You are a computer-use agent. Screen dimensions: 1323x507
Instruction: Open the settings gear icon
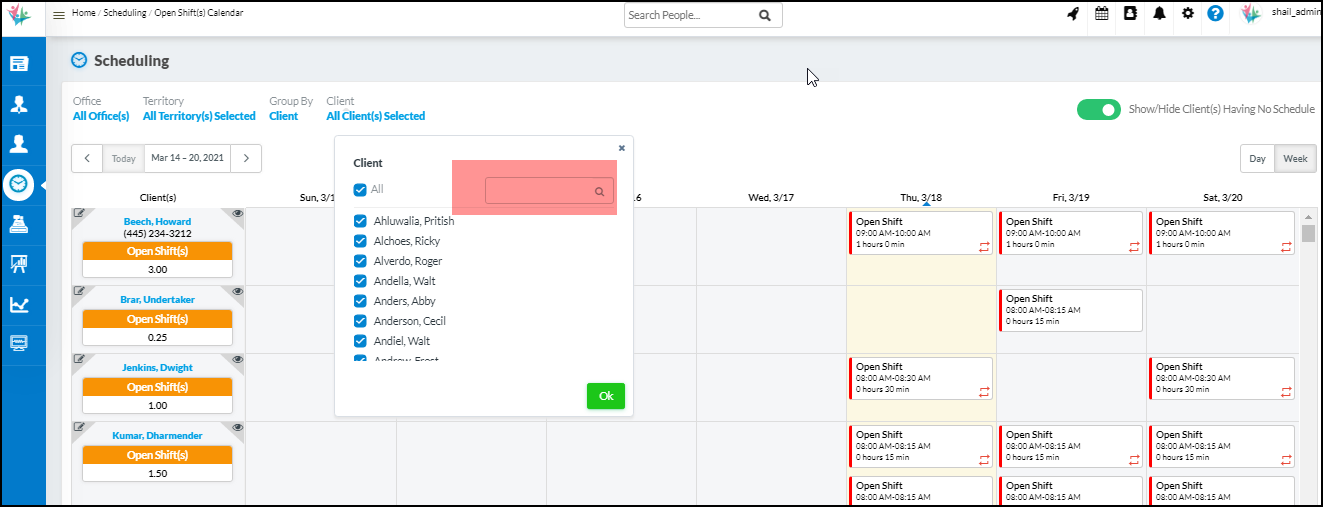[1187, 15]
